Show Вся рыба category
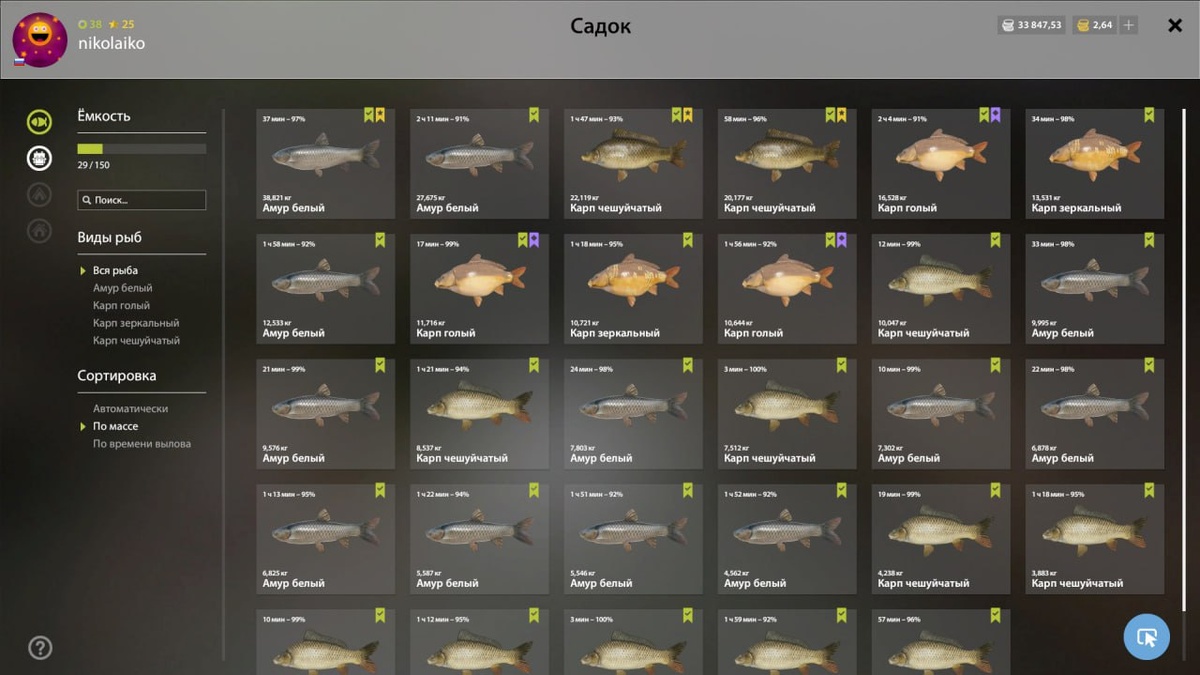 click(115, 271)
